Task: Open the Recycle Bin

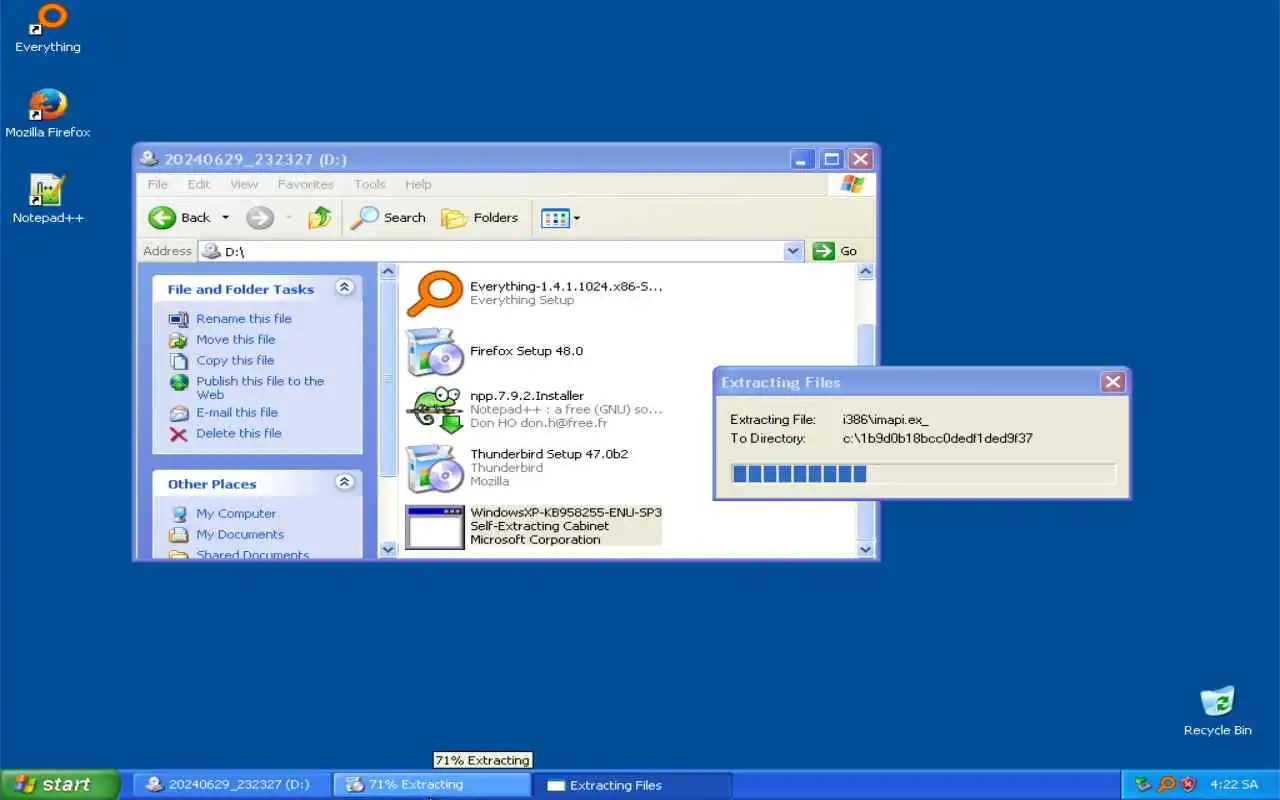Action: 1217,711
